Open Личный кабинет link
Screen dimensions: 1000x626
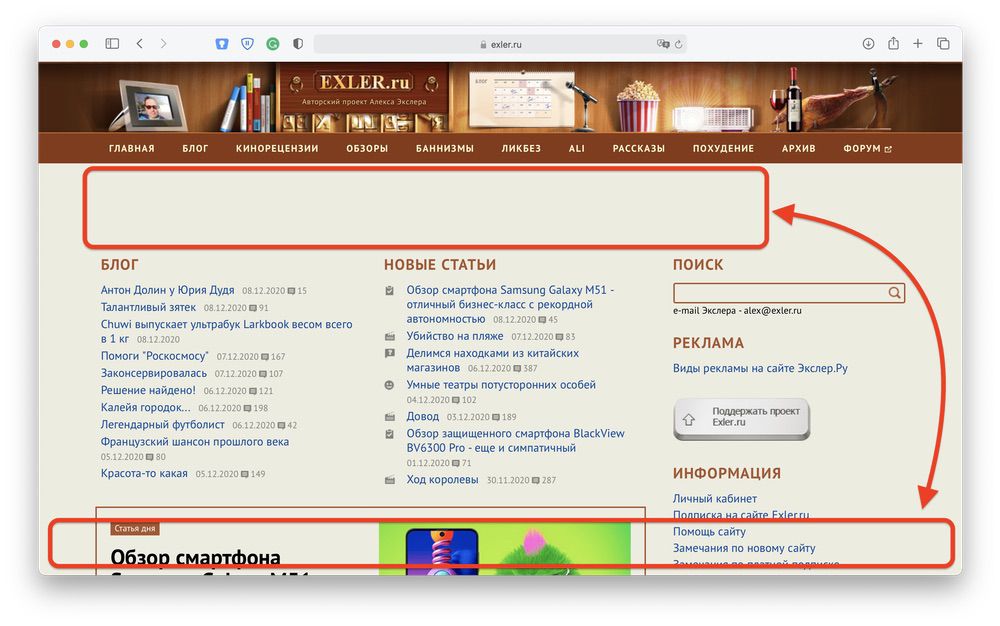pyautogui.click(x=715, y=499)
